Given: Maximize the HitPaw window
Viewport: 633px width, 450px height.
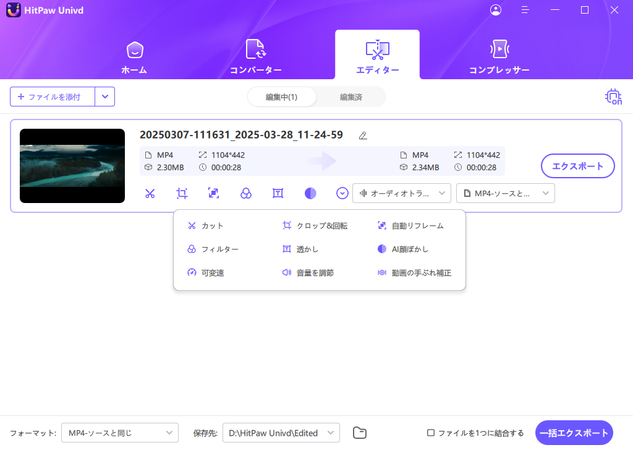Looking at the screenshot, I should [585, 10].
